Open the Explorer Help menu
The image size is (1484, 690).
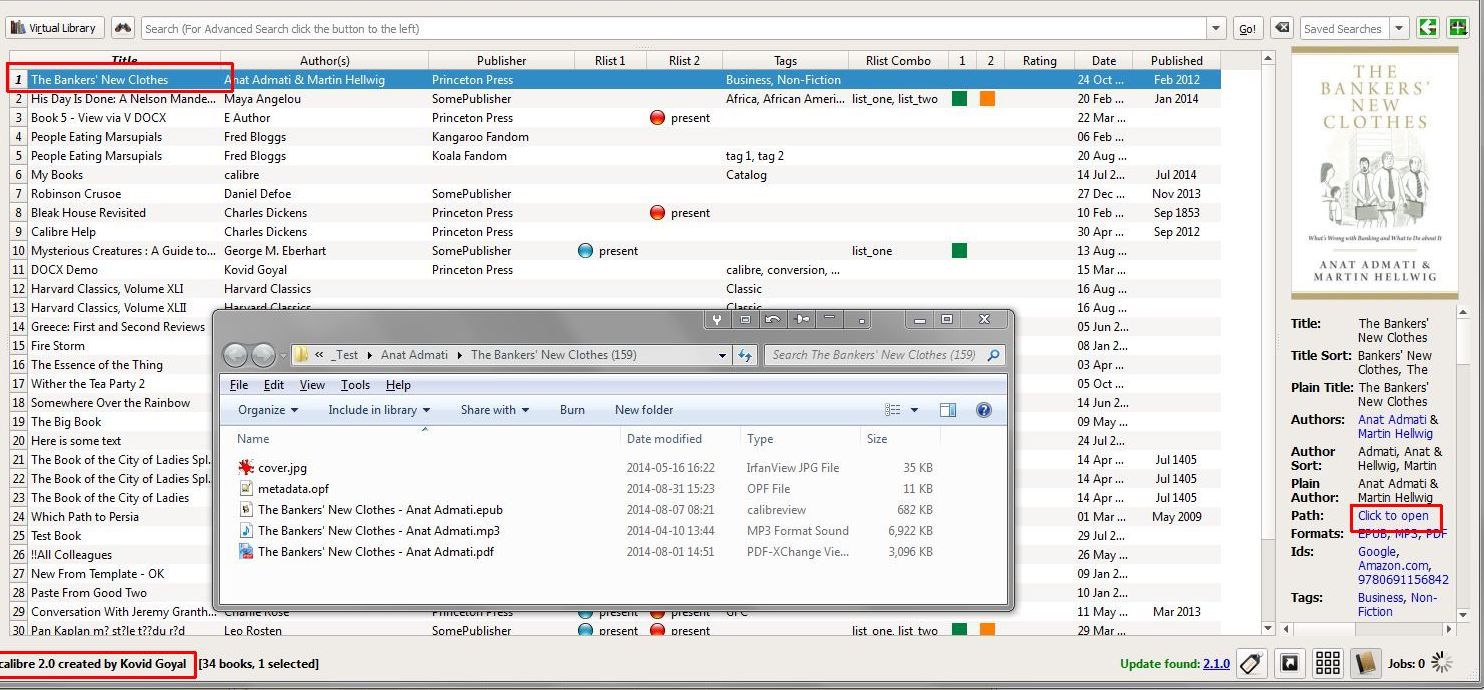398,385
